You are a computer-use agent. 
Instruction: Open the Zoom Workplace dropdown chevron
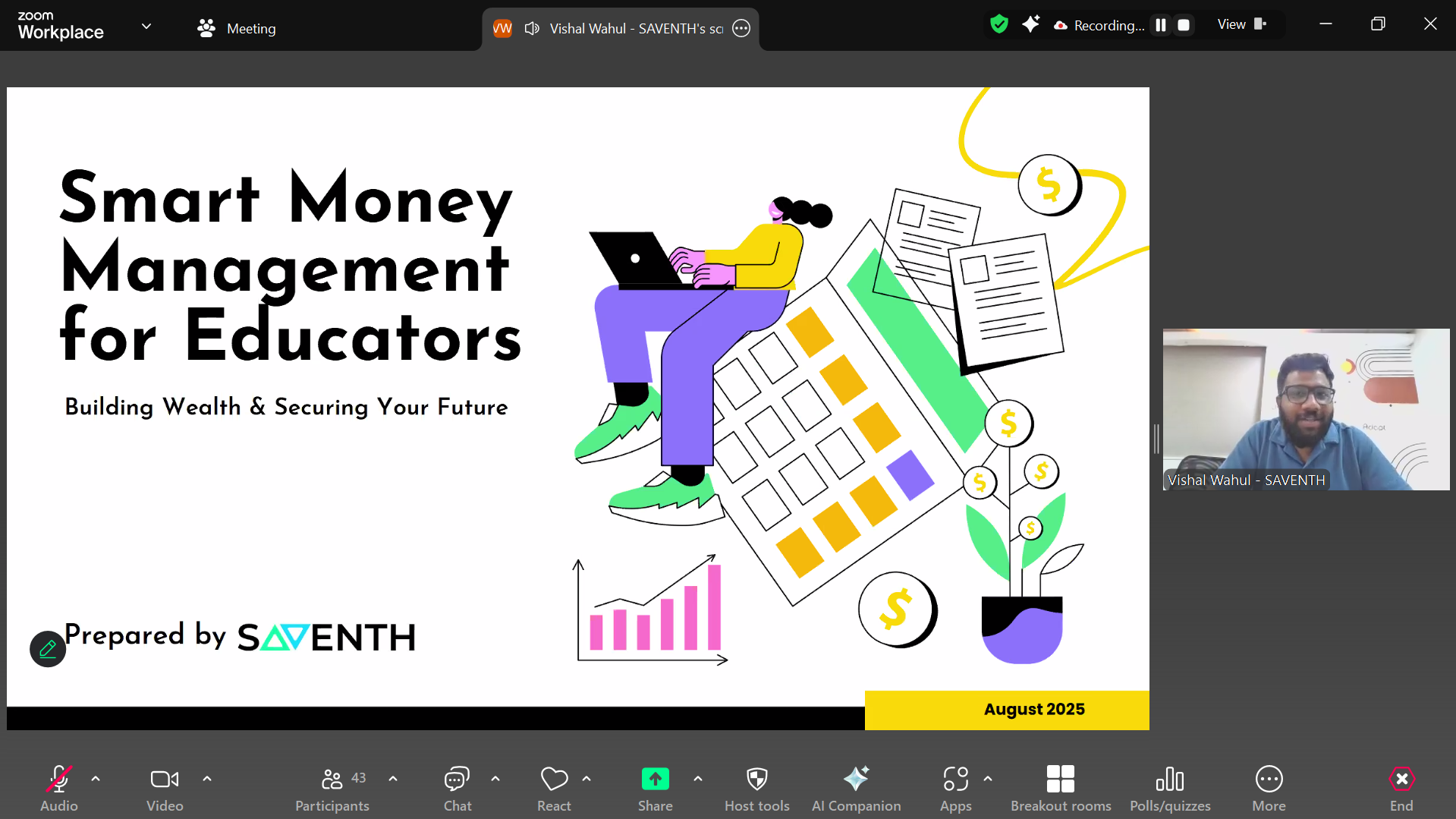(x=146, y=27)
